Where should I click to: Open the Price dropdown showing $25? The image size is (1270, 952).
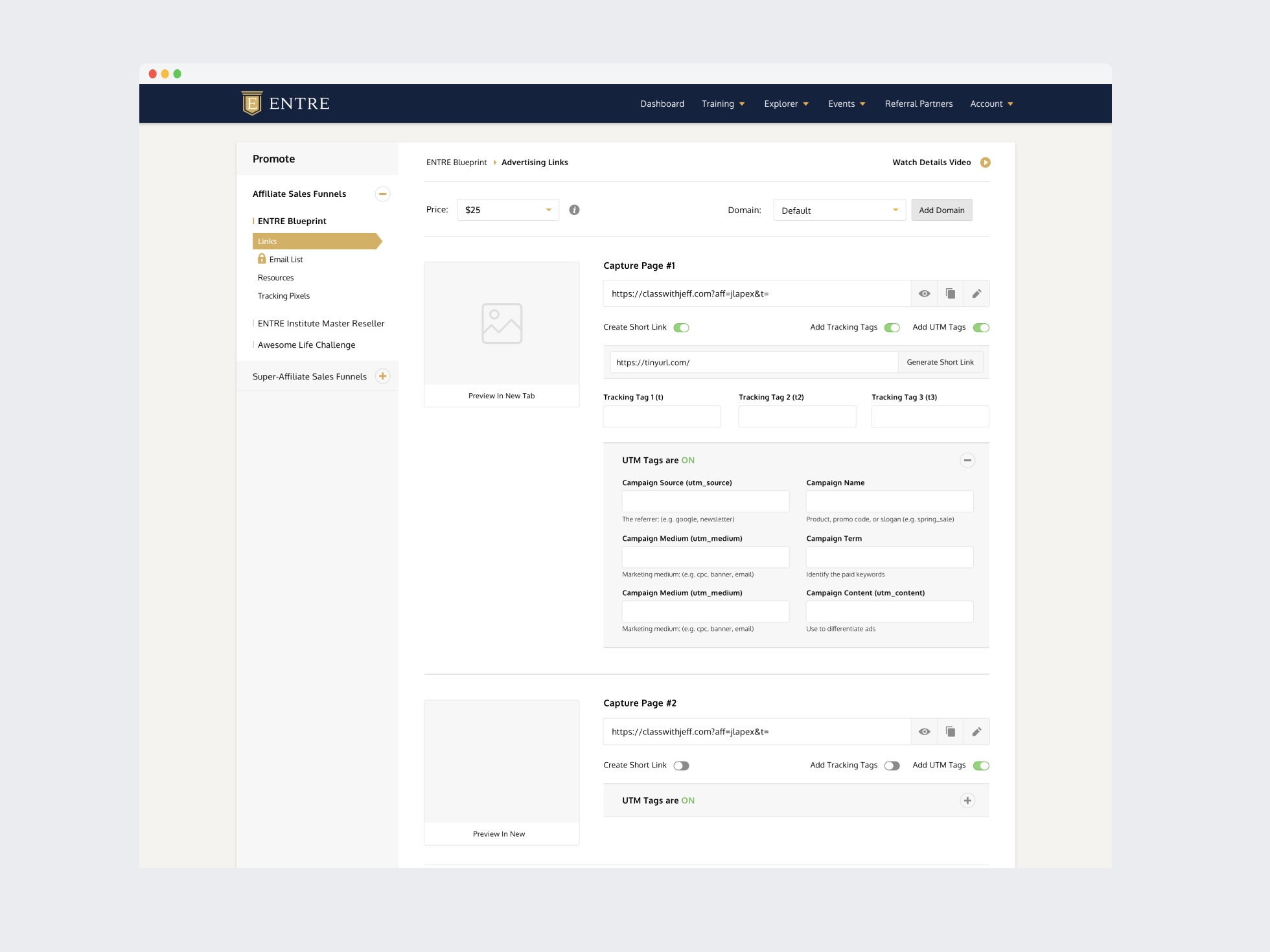tap(508, 210)
